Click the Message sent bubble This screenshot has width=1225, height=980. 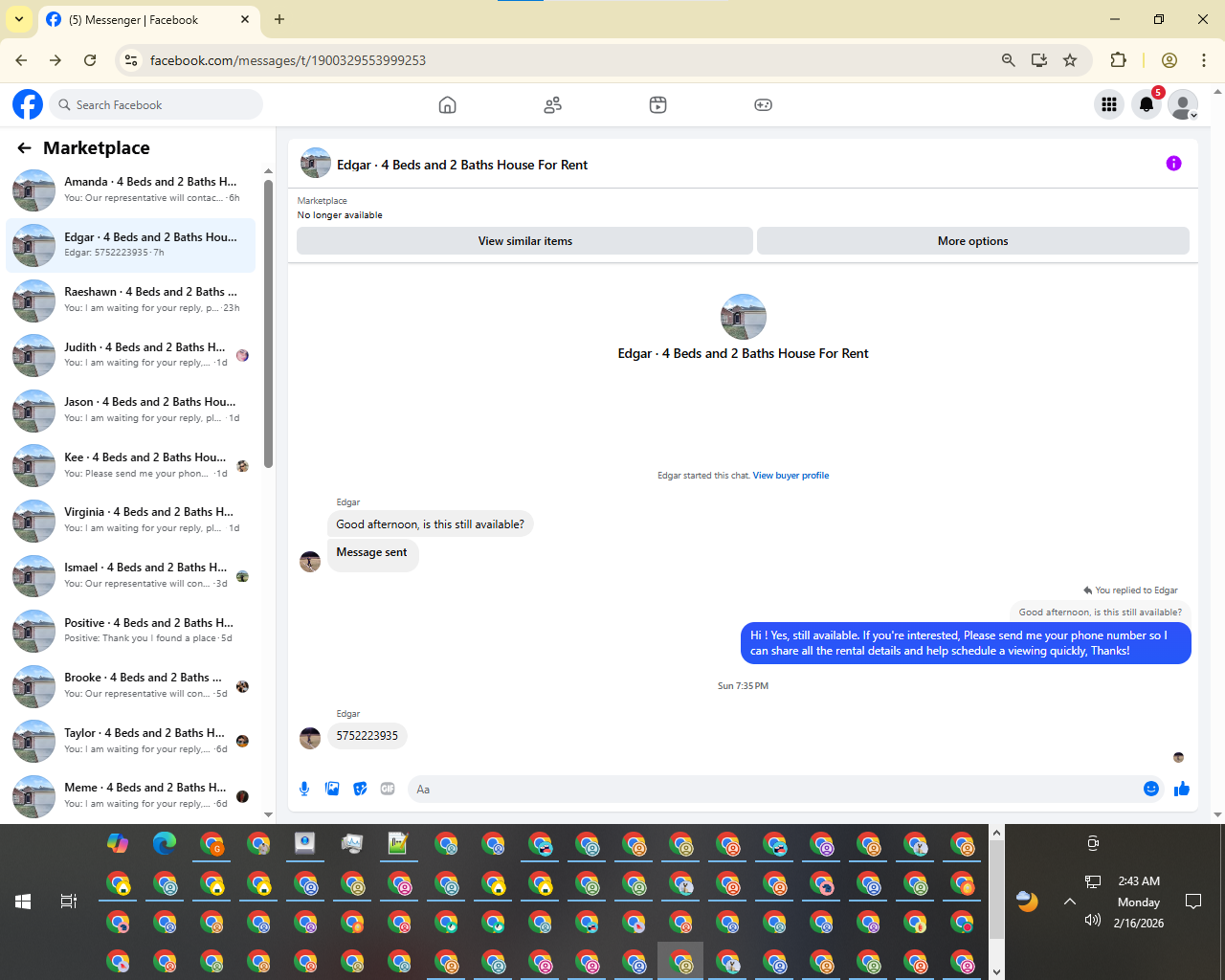point(372,553)
